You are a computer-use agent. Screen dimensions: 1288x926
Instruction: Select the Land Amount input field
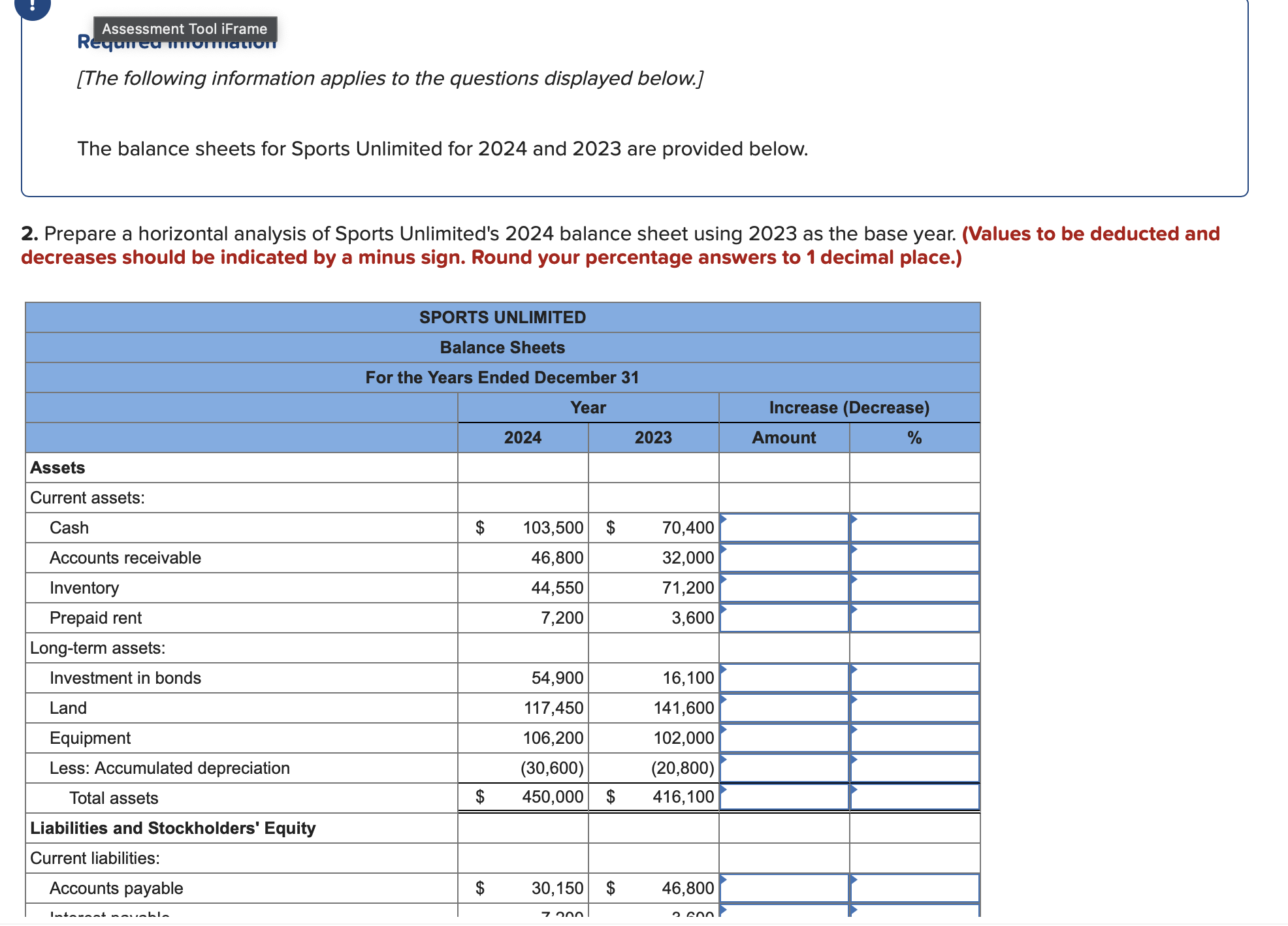(x=783, y=707)
